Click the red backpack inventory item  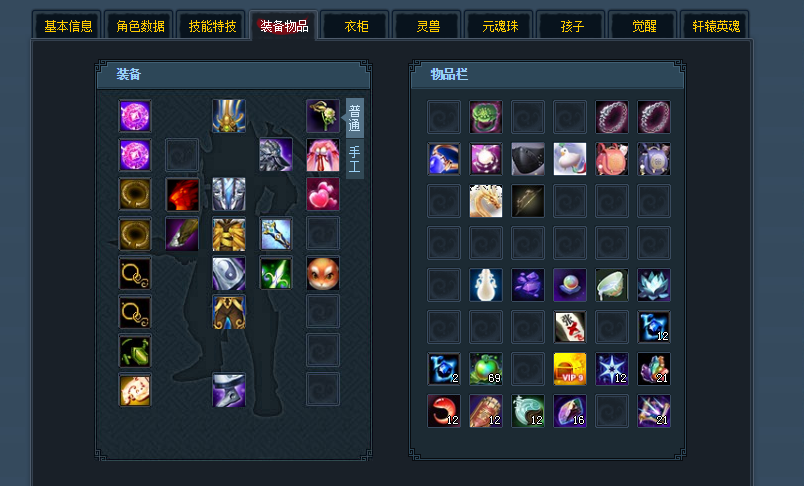[612, 159]
